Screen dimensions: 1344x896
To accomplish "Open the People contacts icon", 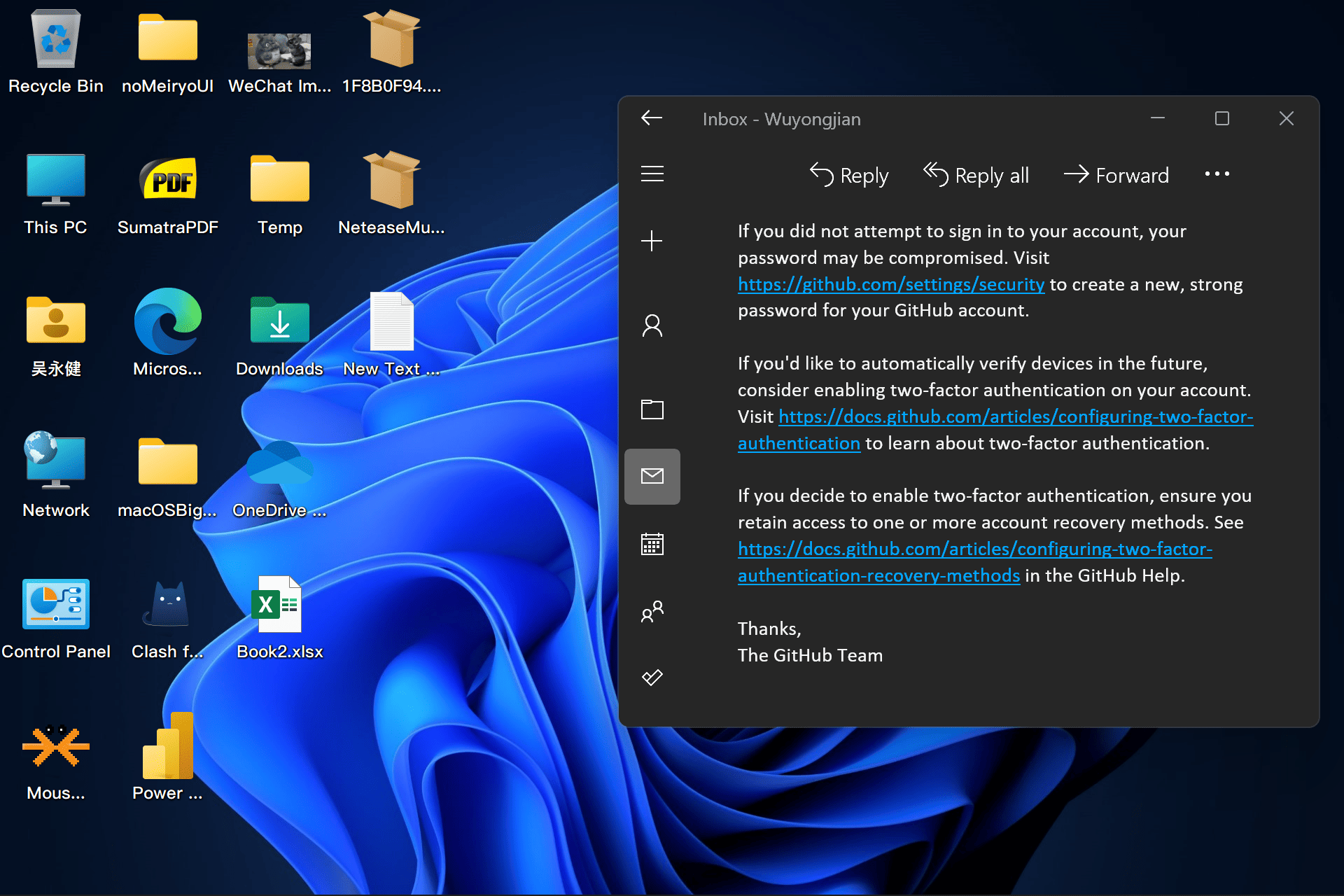I will pos(652,611).
